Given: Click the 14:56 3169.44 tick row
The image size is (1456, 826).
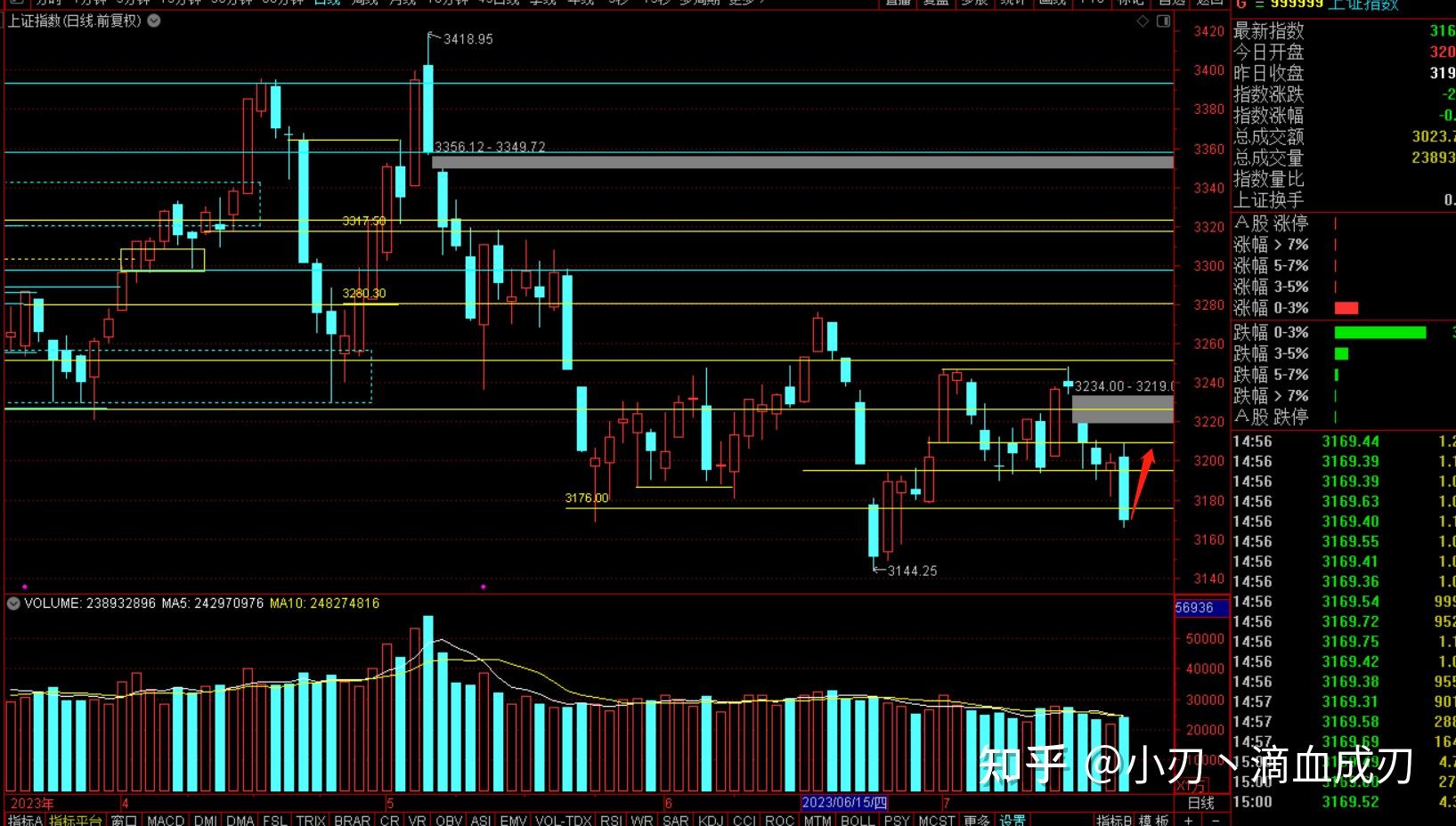Looking at the screenshot, I should point(1343,441).
